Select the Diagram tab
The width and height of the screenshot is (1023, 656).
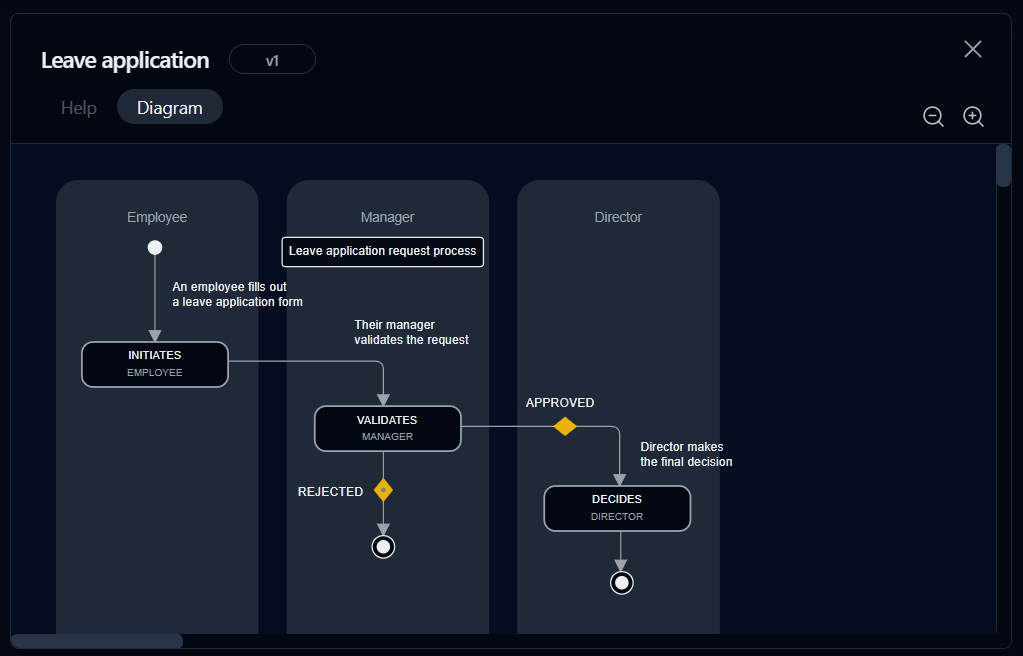coord(170,107)
